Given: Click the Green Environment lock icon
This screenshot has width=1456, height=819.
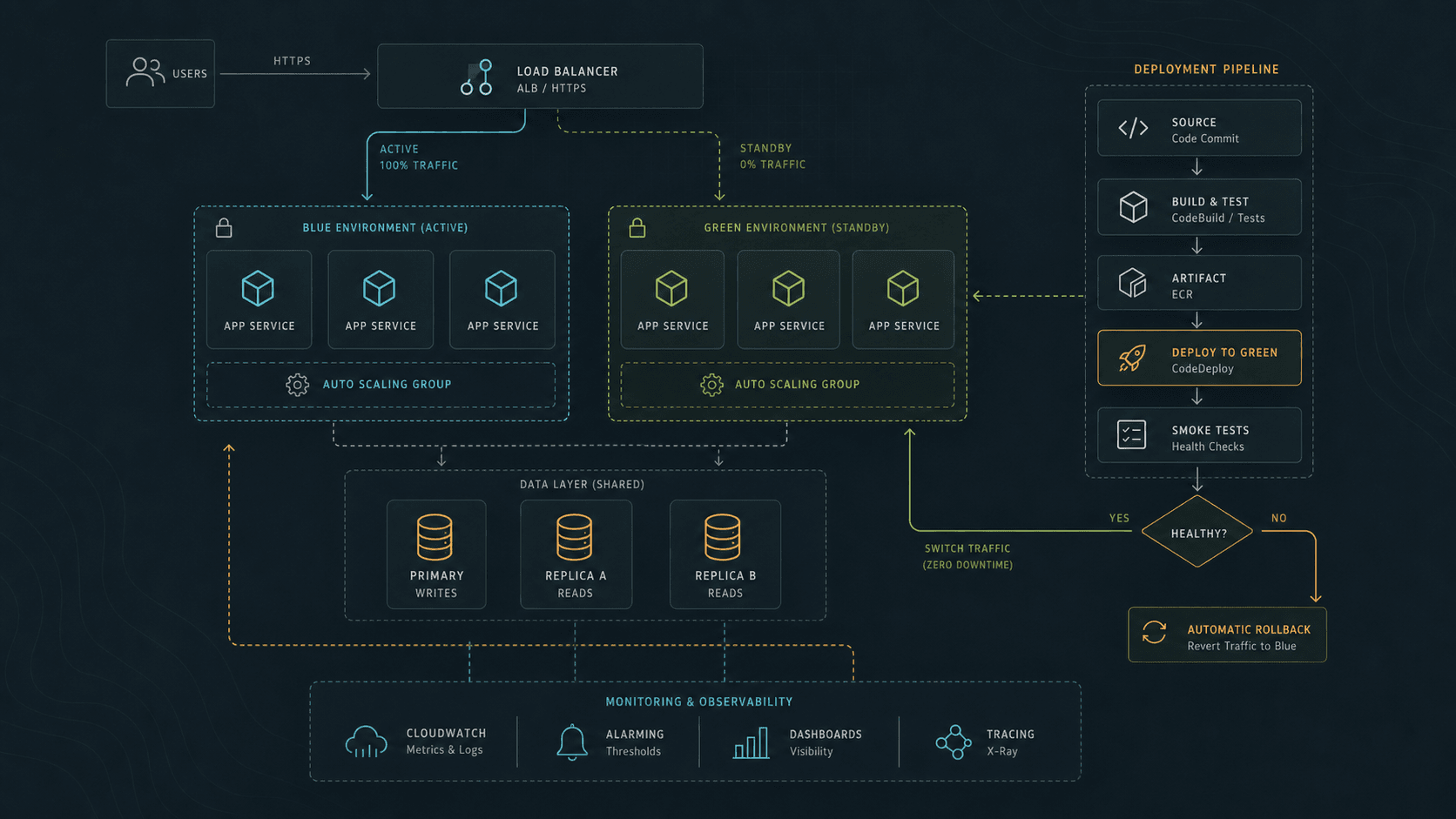Looking at the screenshot, I should click(637, 228).
